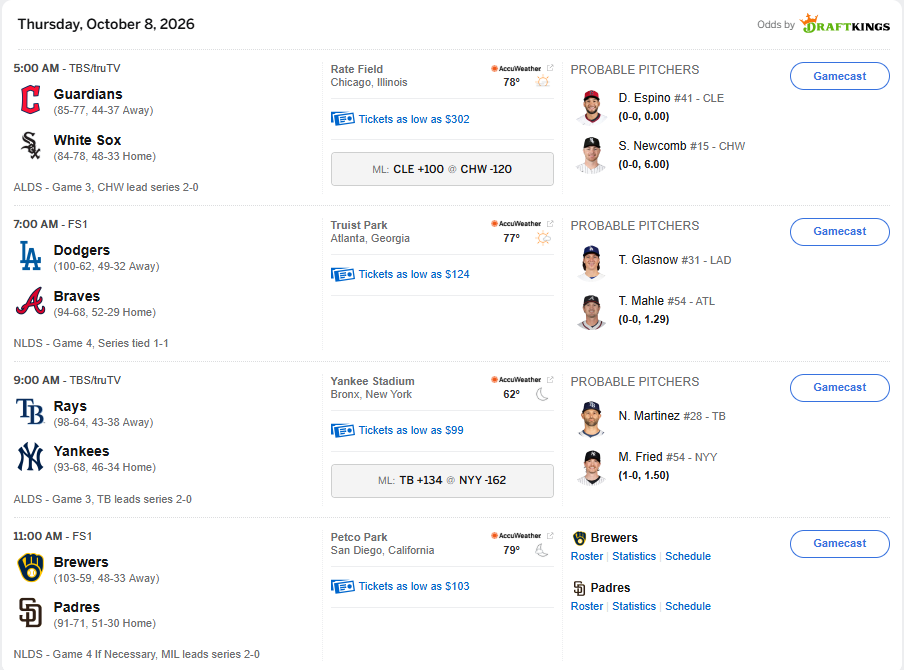Click the Dodgers LA logo
The image size is (904, 670).
[x=31, y=255]
